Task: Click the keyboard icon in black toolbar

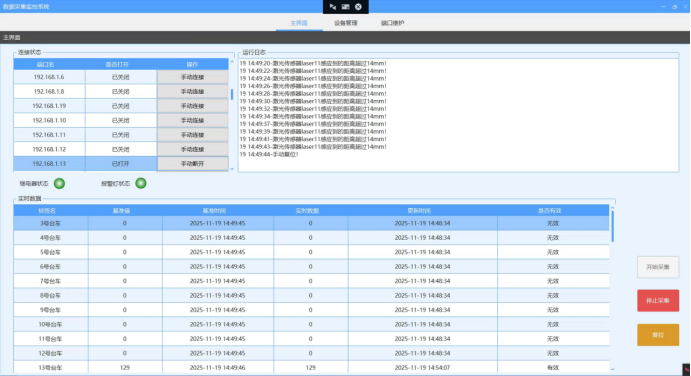Action: coord(346,7)
